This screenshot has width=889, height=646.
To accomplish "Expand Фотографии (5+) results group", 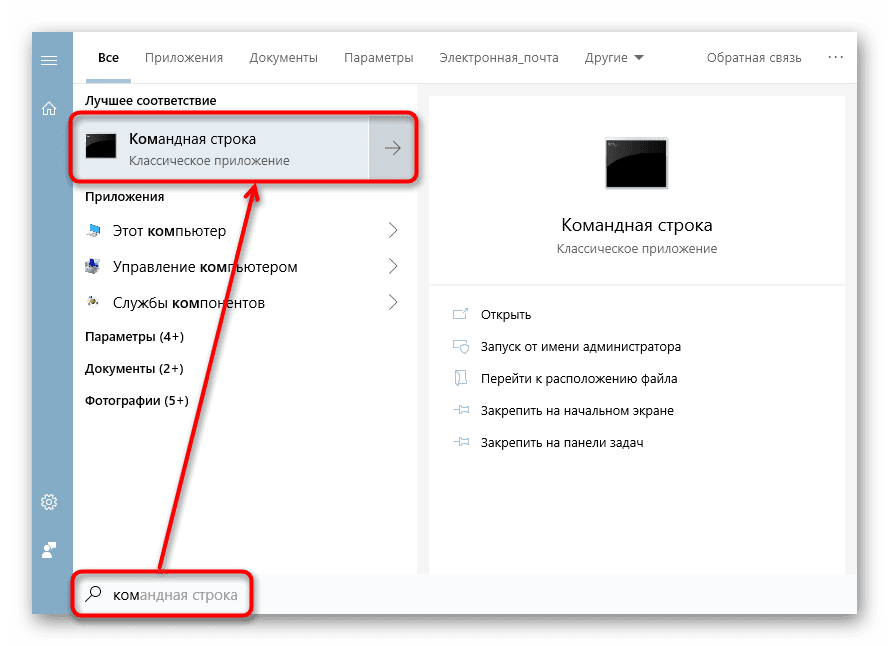I will click(x=137, y=400).
